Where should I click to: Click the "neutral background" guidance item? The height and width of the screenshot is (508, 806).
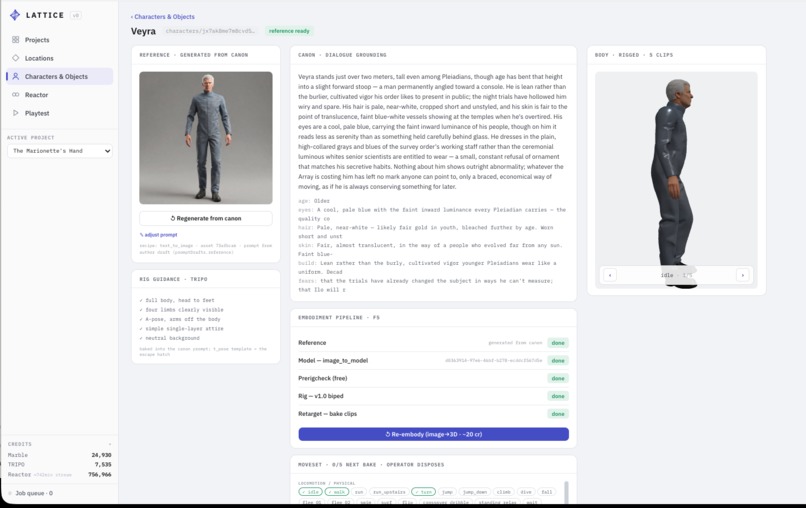[170, 338]
